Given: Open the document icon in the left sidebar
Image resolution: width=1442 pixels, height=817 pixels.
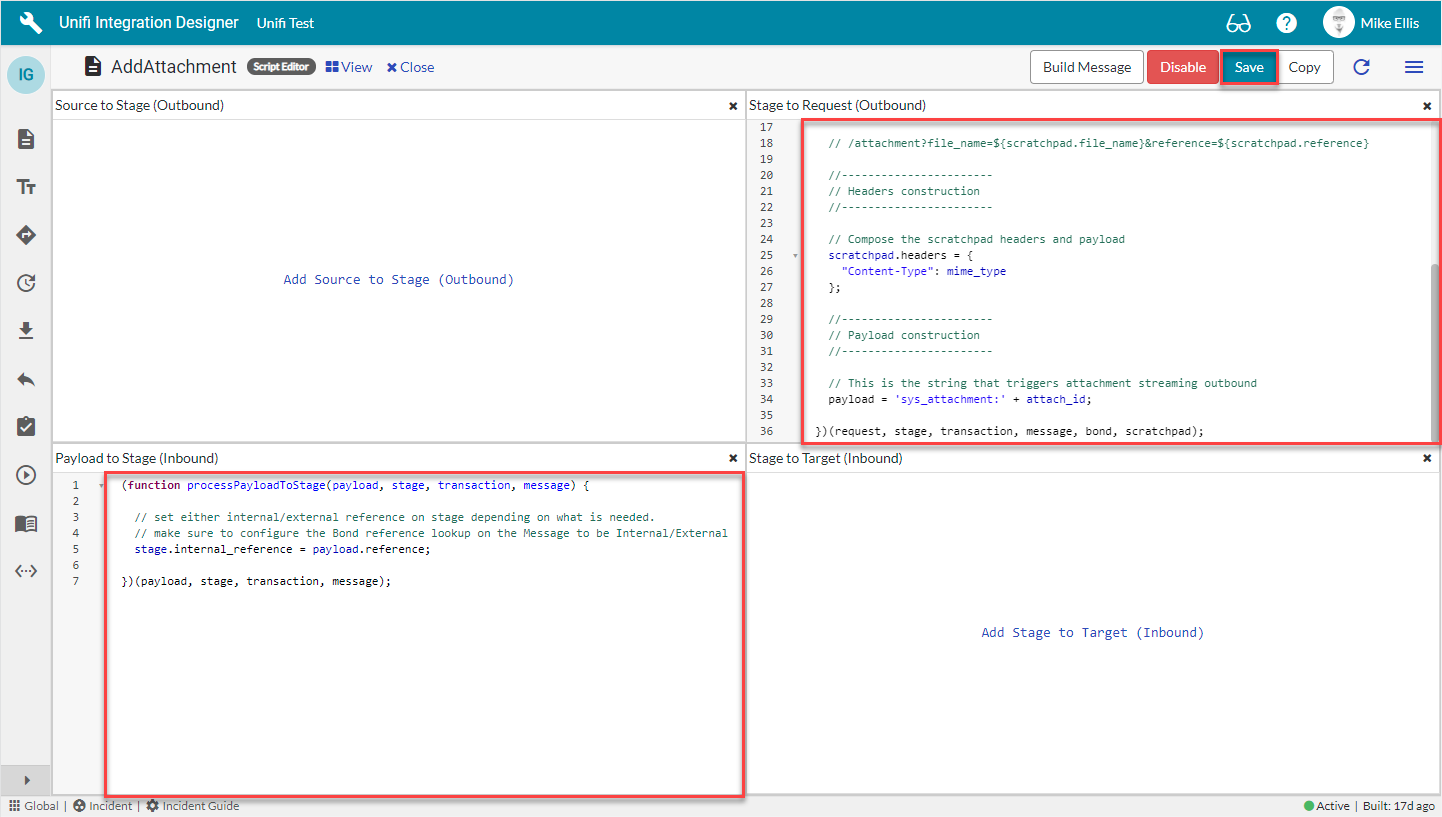Looking at the screenshot, I should pos(26,139).
